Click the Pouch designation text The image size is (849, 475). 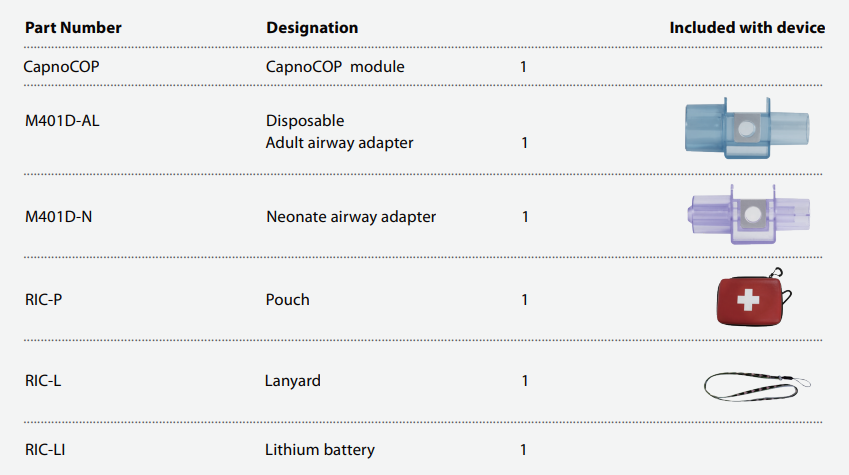point(288,299)
